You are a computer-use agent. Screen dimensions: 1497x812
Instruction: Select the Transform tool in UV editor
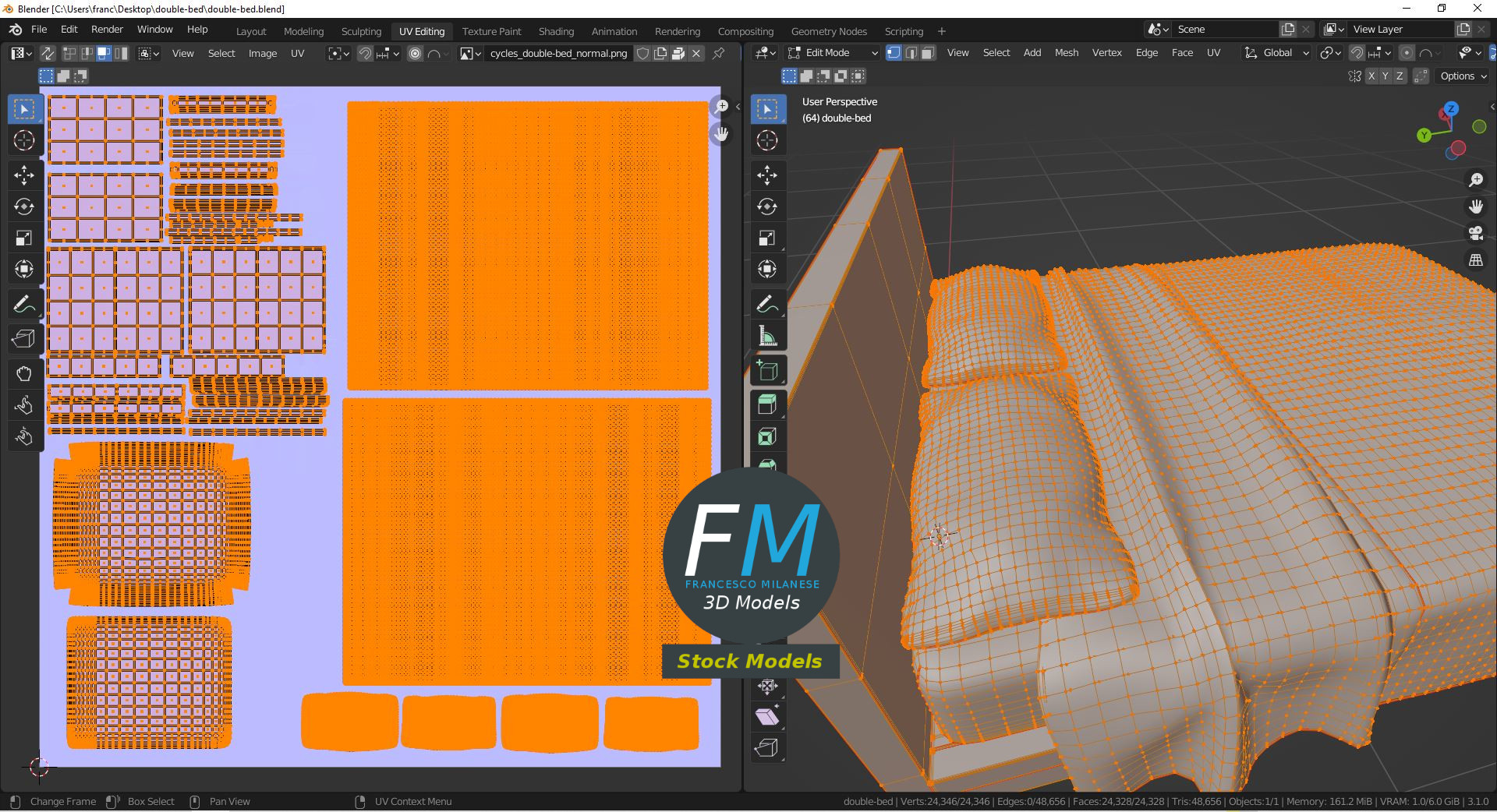click(x=24, y=269)
